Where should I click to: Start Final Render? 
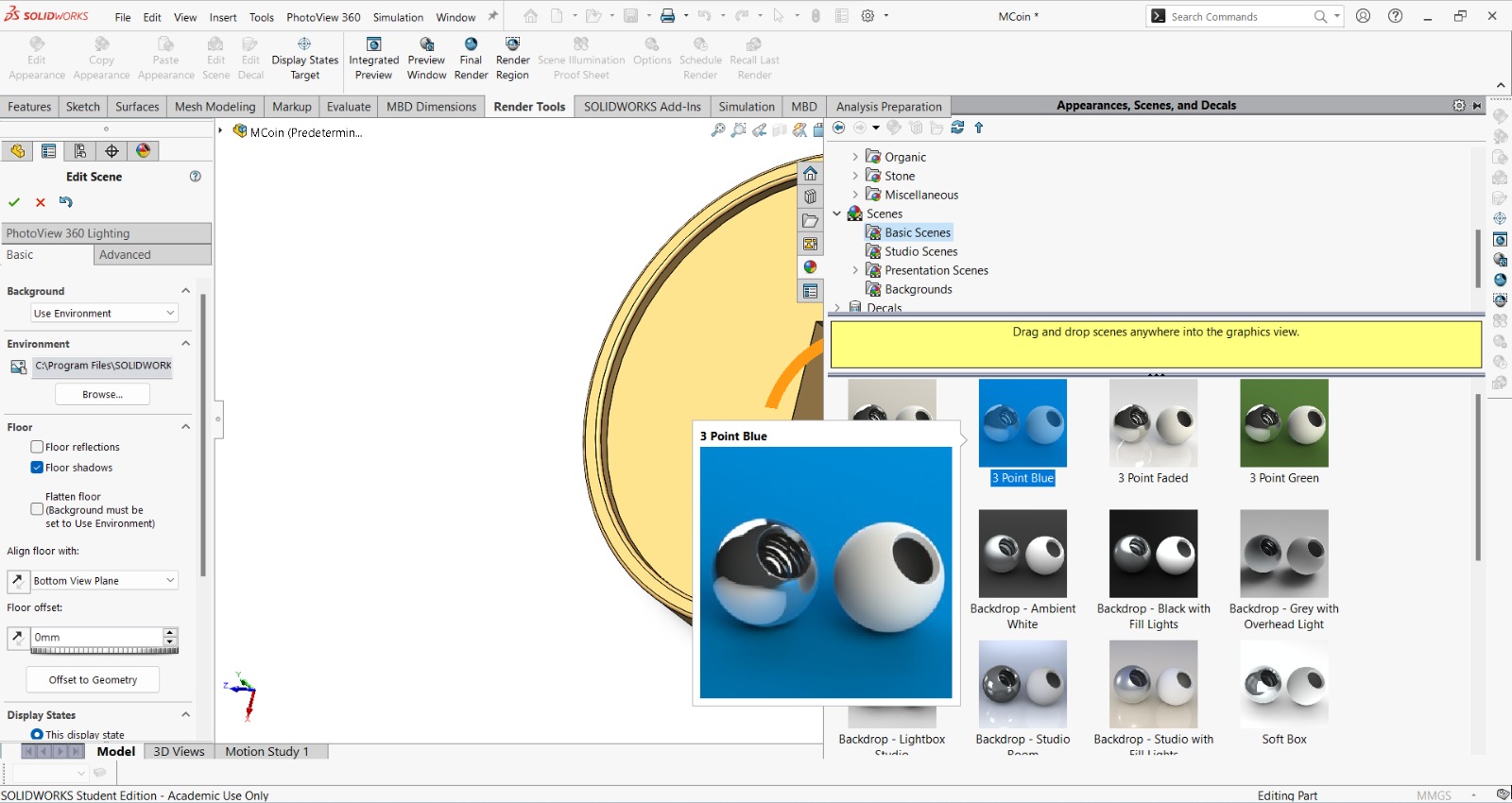471,59
